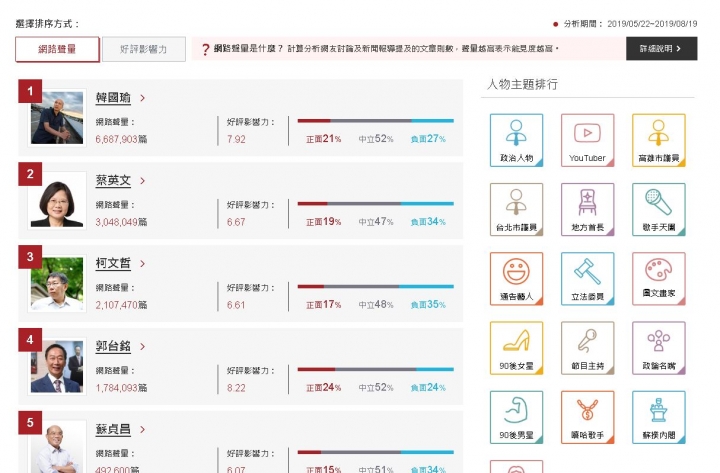Viewport: 720px width, 473px height.
Task: Click the volume count 3,048,049篇
Action: [x=121, y=222]
